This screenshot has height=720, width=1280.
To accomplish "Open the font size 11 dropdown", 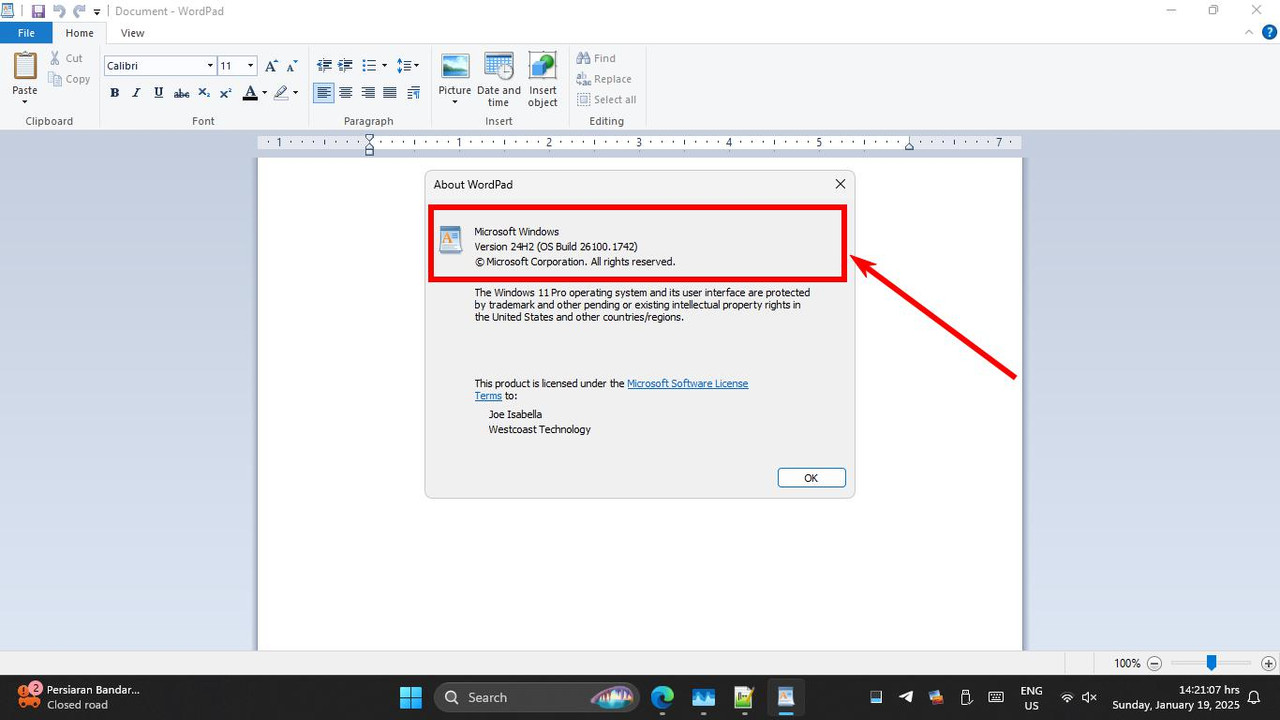I will [x=250, y=66].
